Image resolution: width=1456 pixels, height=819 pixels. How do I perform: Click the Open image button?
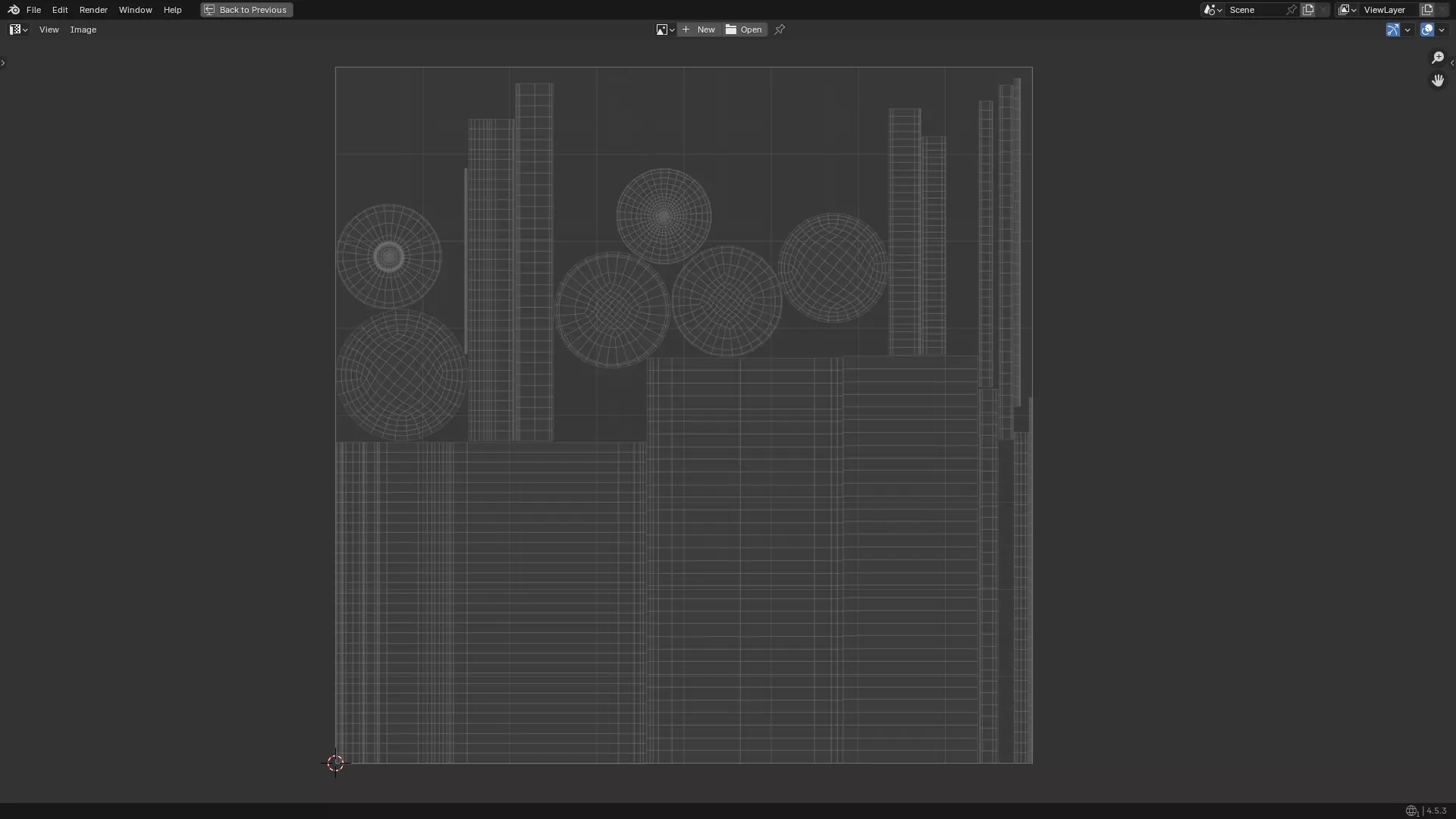pos(745,30)
